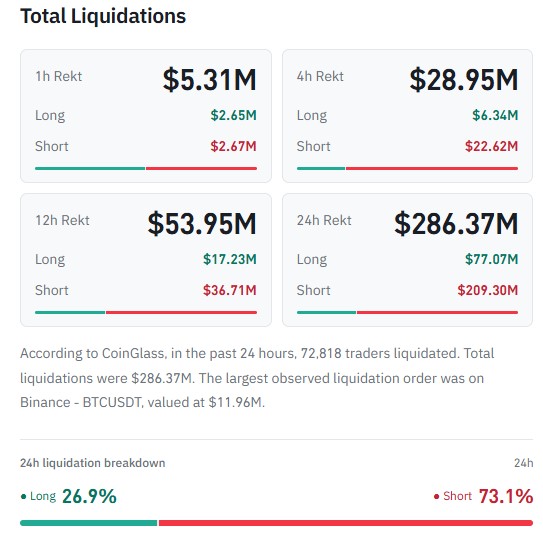The image size is (543, 534).
Task: Click the 1h Long value $2.65M
Action: [233, 115]
